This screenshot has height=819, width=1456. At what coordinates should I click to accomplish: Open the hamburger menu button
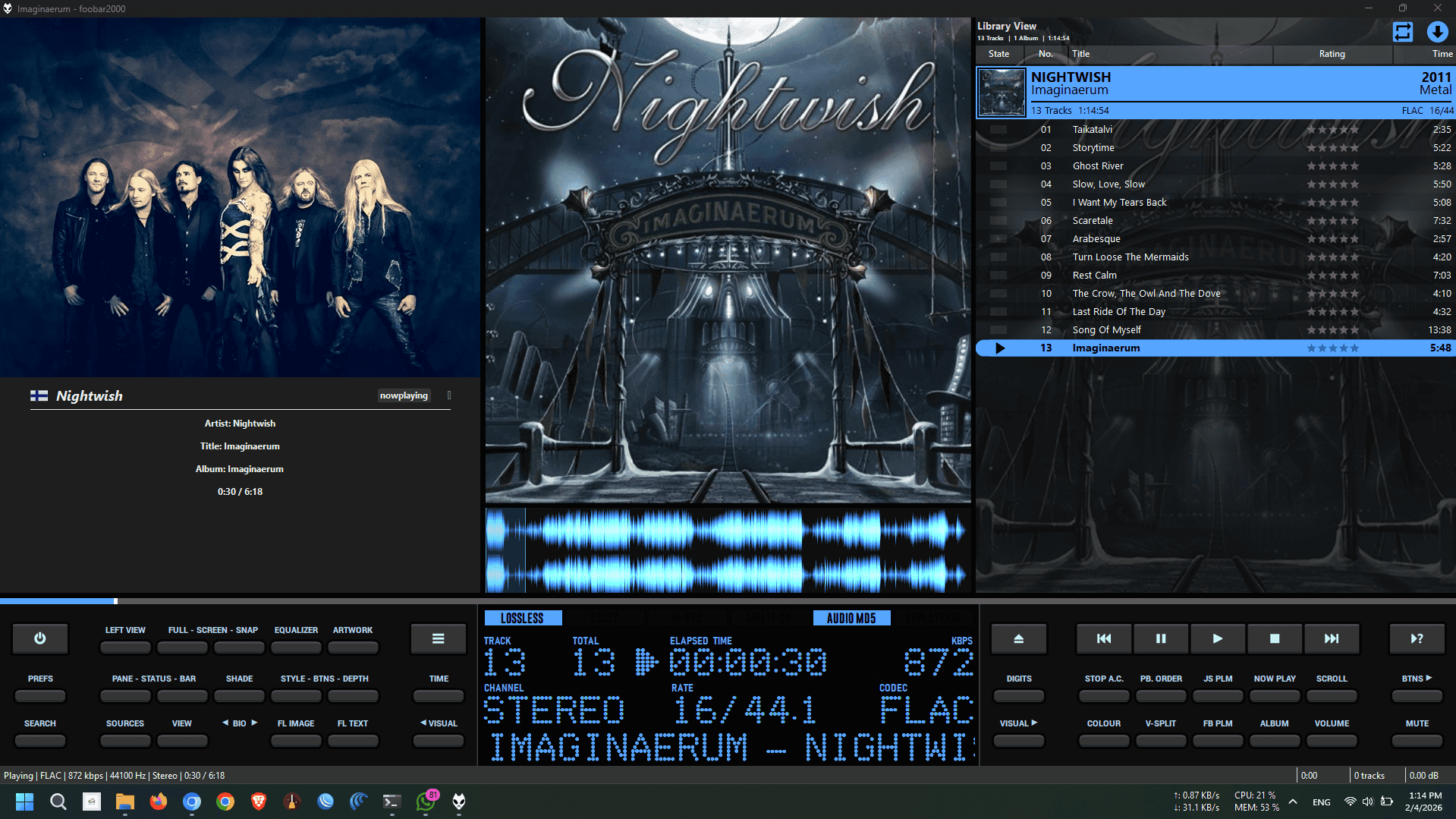(438, 638)
